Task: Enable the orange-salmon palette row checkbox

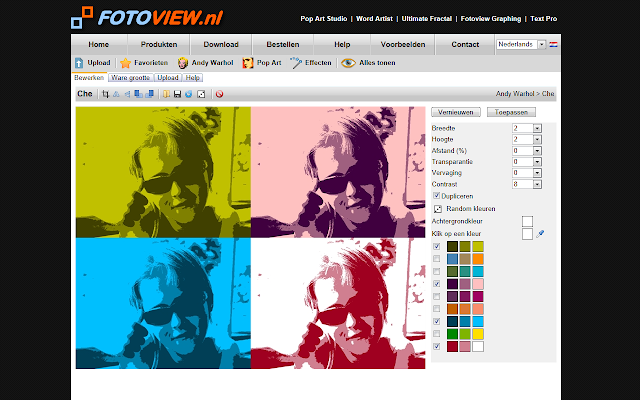Action: click(x=437, y=309)
